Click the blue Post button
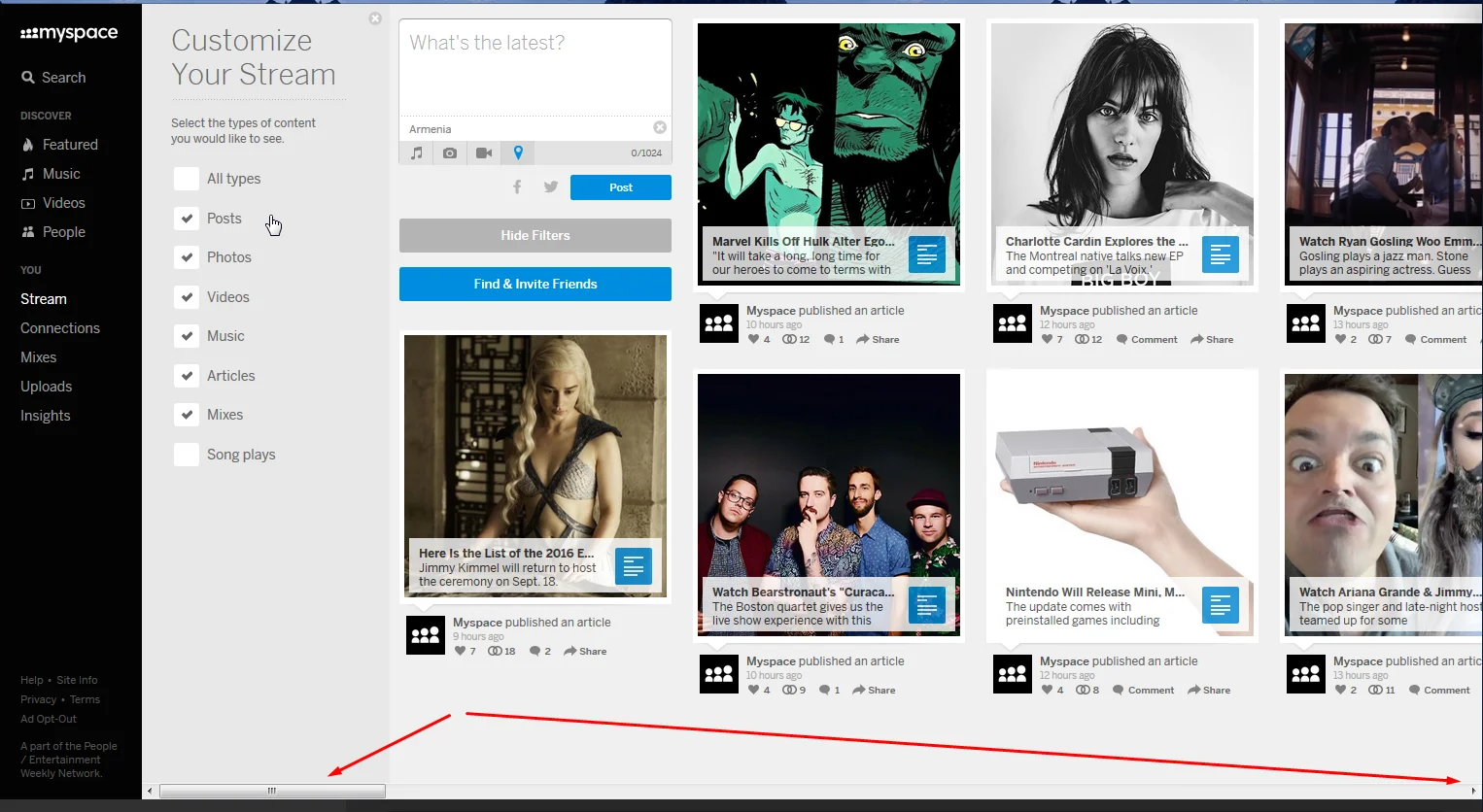This screenshot has width=1483, height=812. [620, 187]
